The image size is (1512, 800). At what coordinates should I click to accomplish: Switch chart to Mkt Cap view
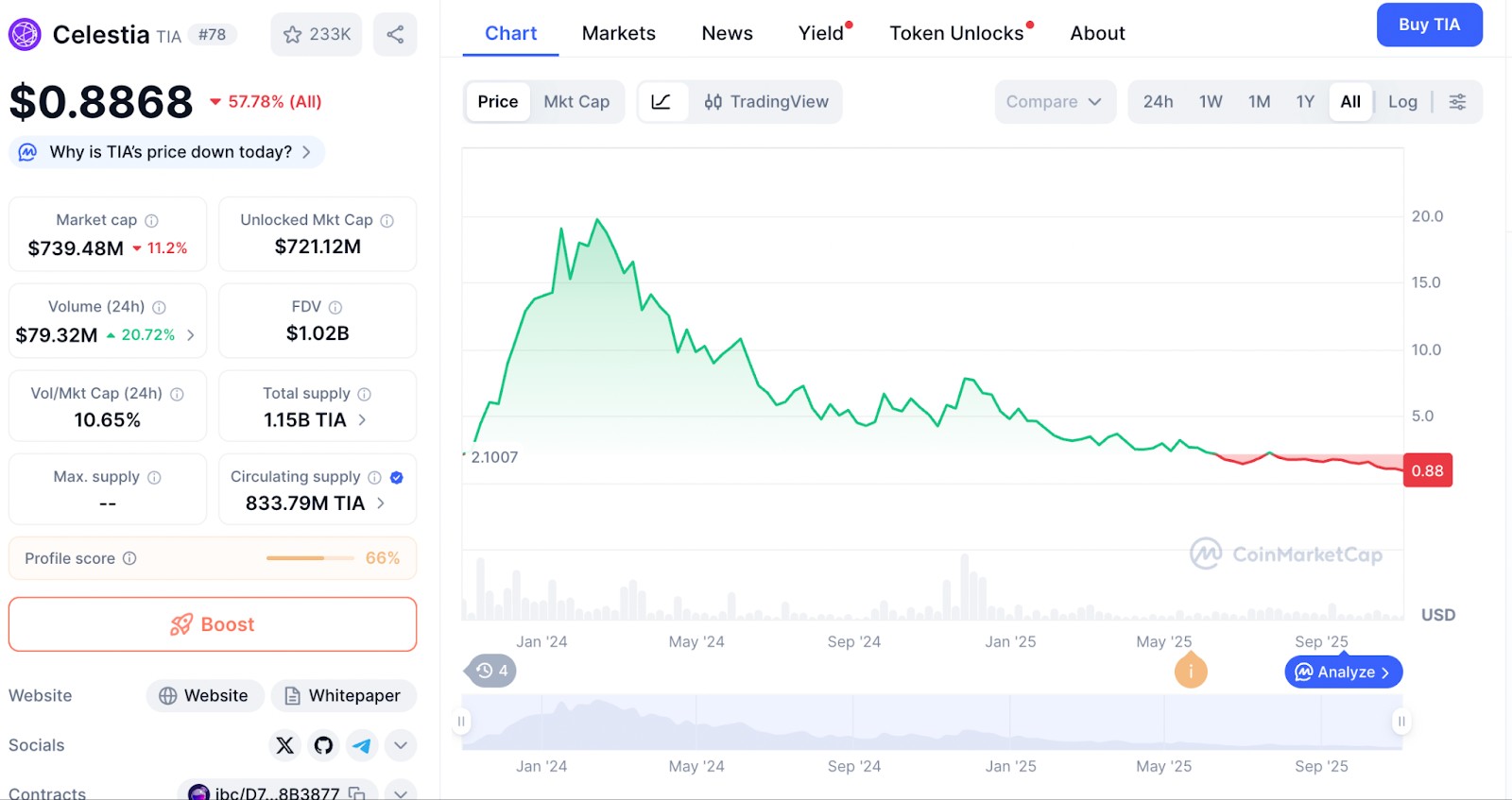(576, 102)
